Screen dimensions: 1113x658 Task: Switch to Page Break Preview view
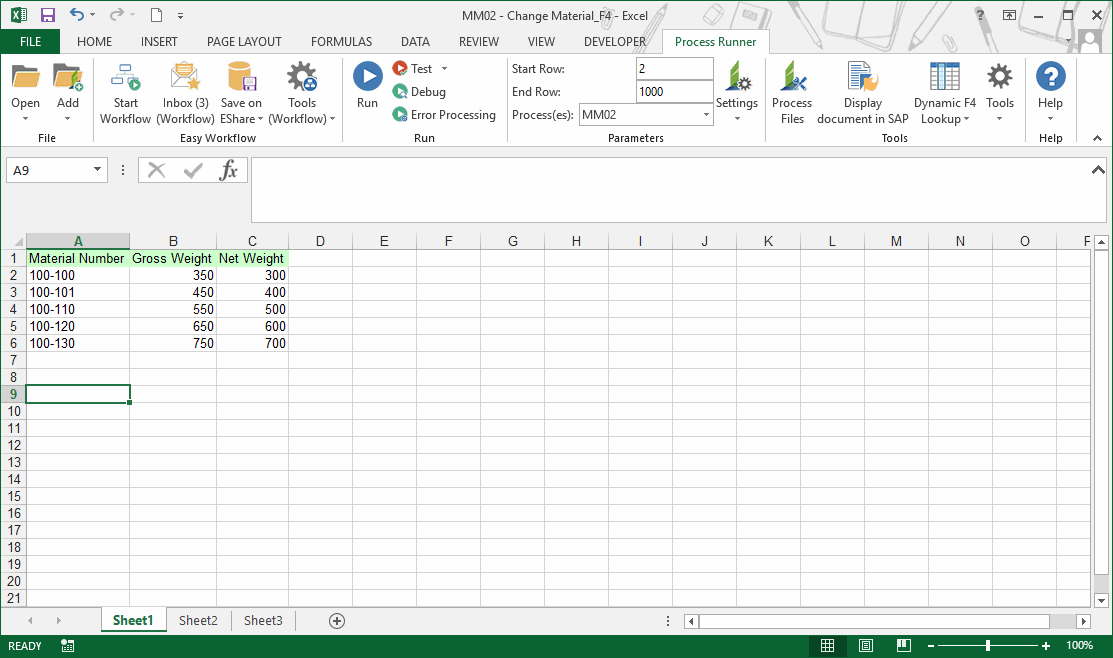pyautogui.click(x=905, y=646)
